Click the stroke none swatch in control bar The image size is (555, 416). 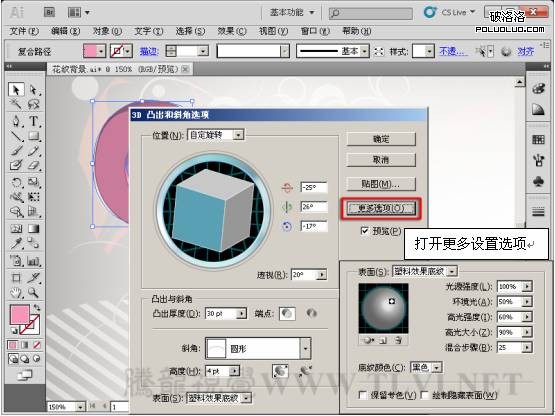117,51
